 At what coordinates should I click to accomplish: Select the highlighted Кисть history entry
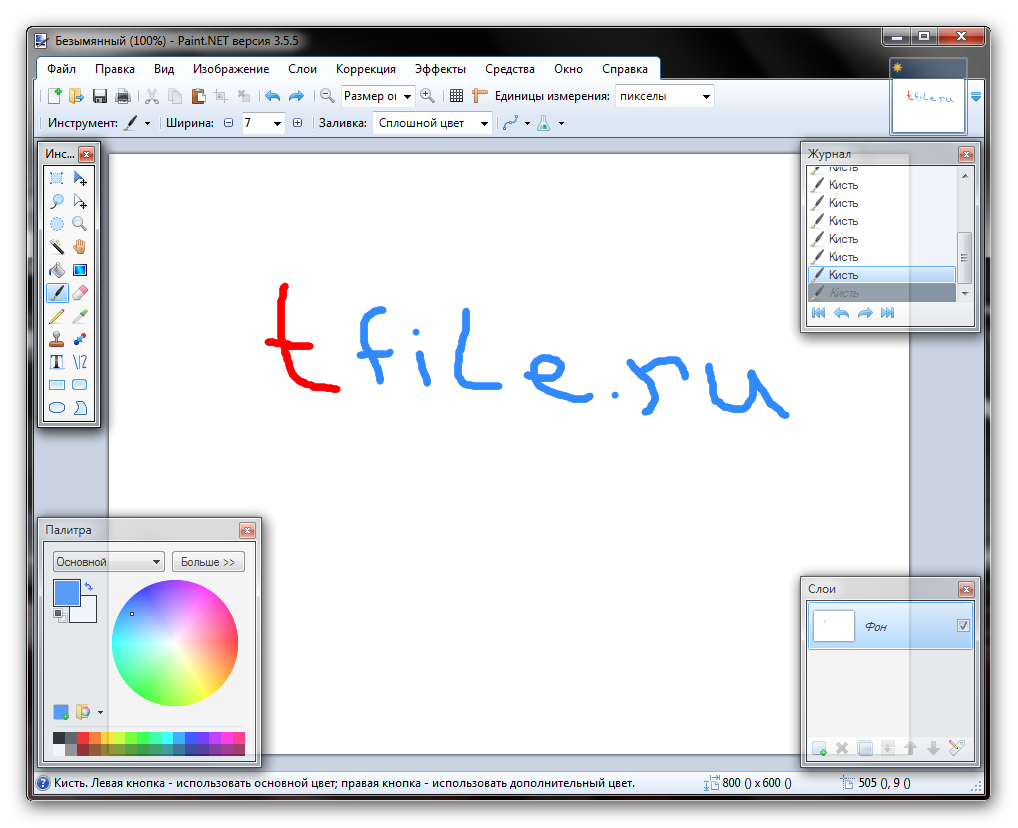tap(882, 275)
